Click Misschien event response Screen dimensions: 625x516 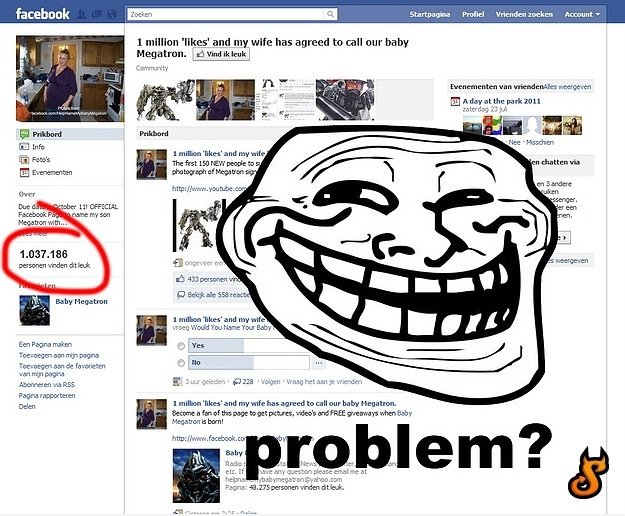pos(540,142)
